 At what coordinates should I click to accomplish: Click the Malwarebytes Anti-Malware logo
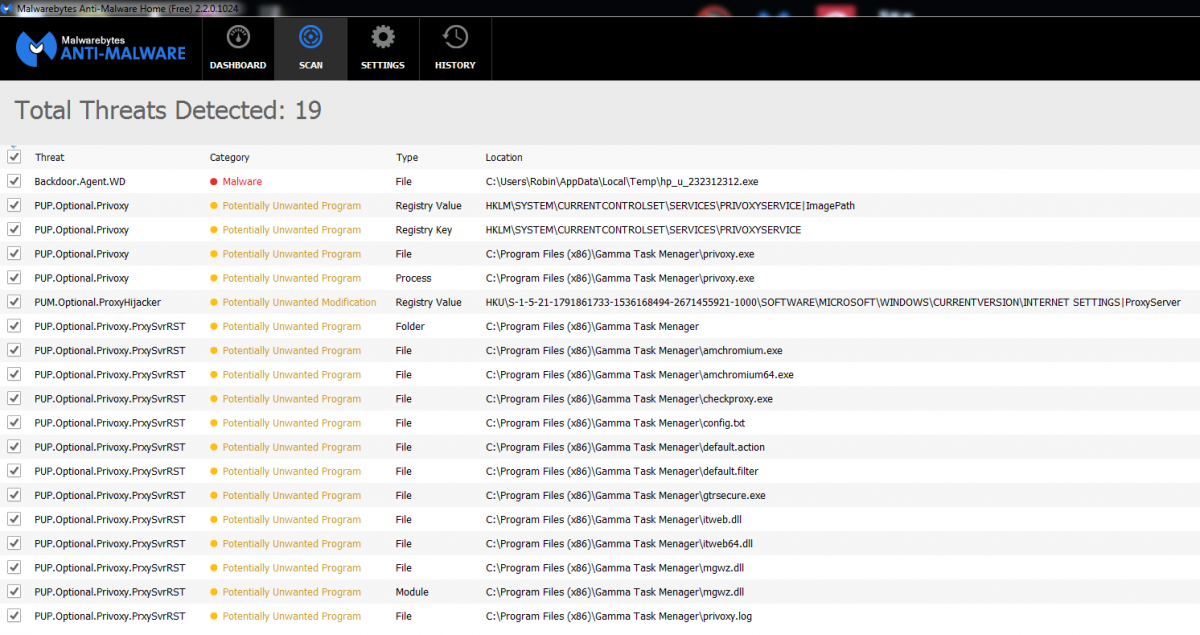point(101,47)
